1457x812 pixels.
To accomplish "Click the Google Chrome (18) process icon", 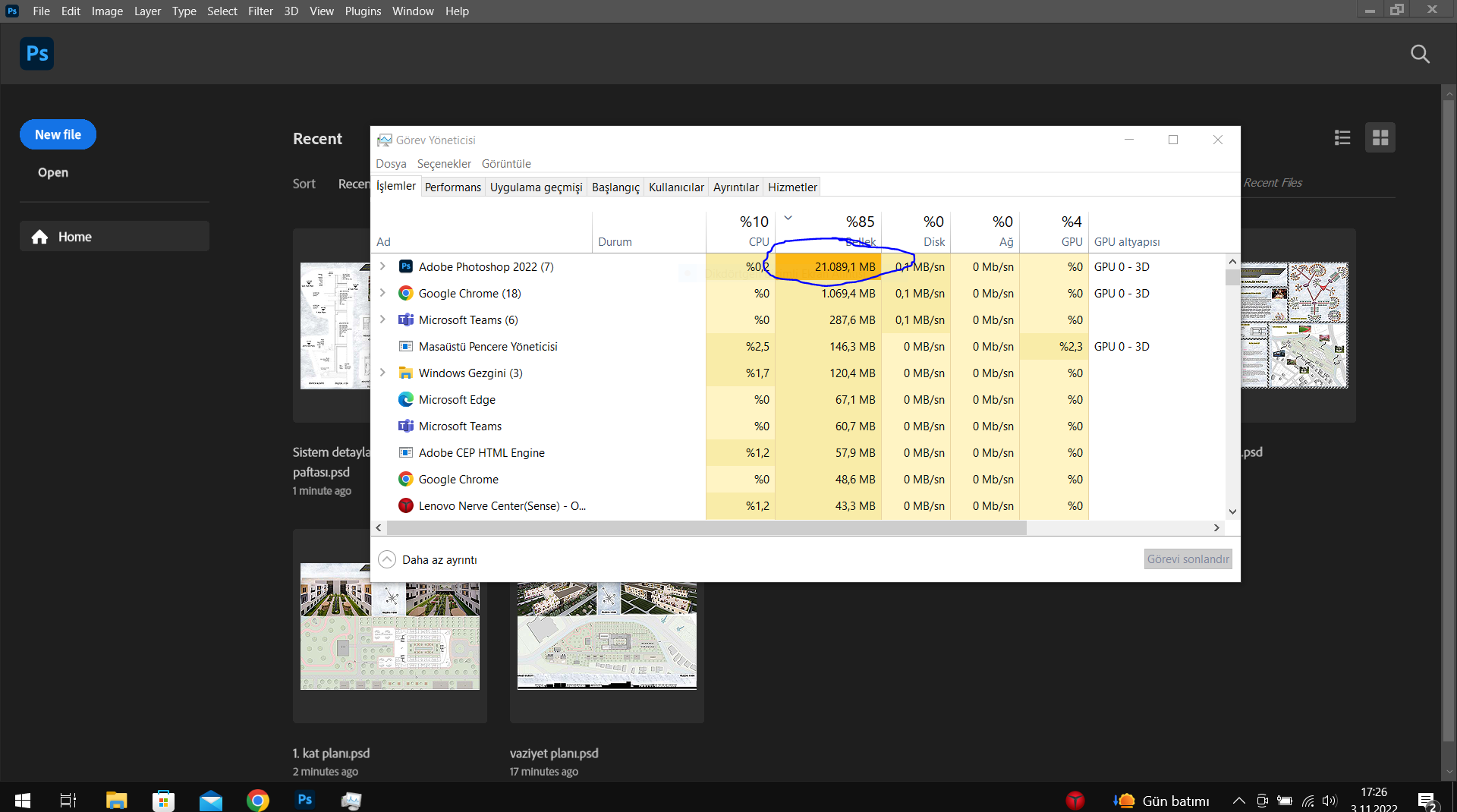I will [406, 293].
